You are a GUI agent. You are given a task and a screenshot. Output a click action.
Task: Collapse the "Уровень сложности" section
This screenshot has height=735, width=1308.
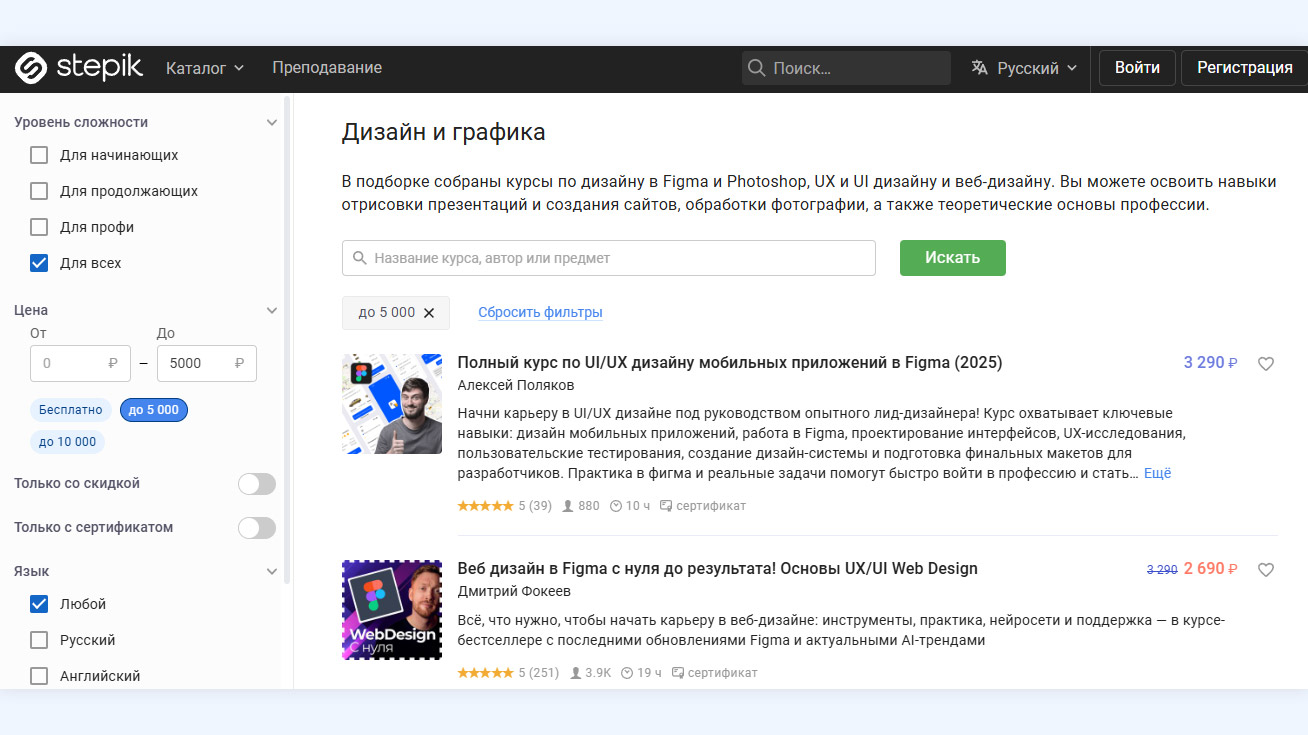271,122
